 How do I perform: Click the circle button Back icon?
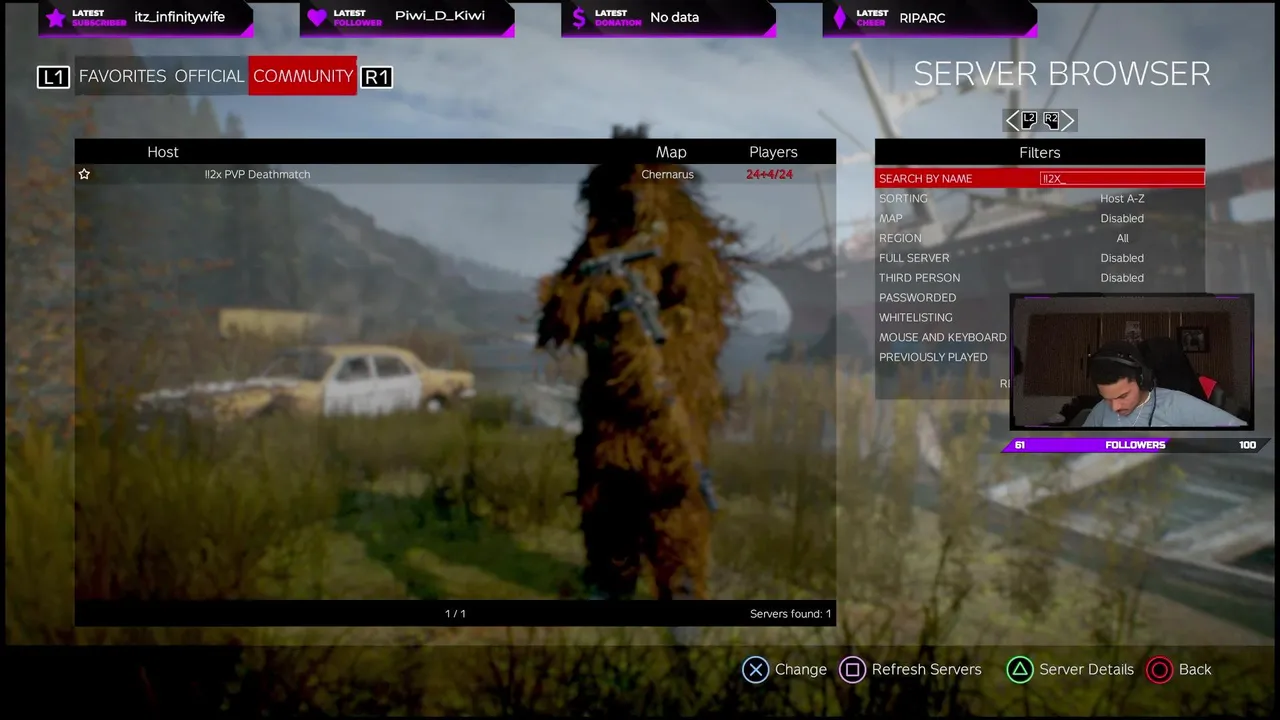tap(1159, 670)
